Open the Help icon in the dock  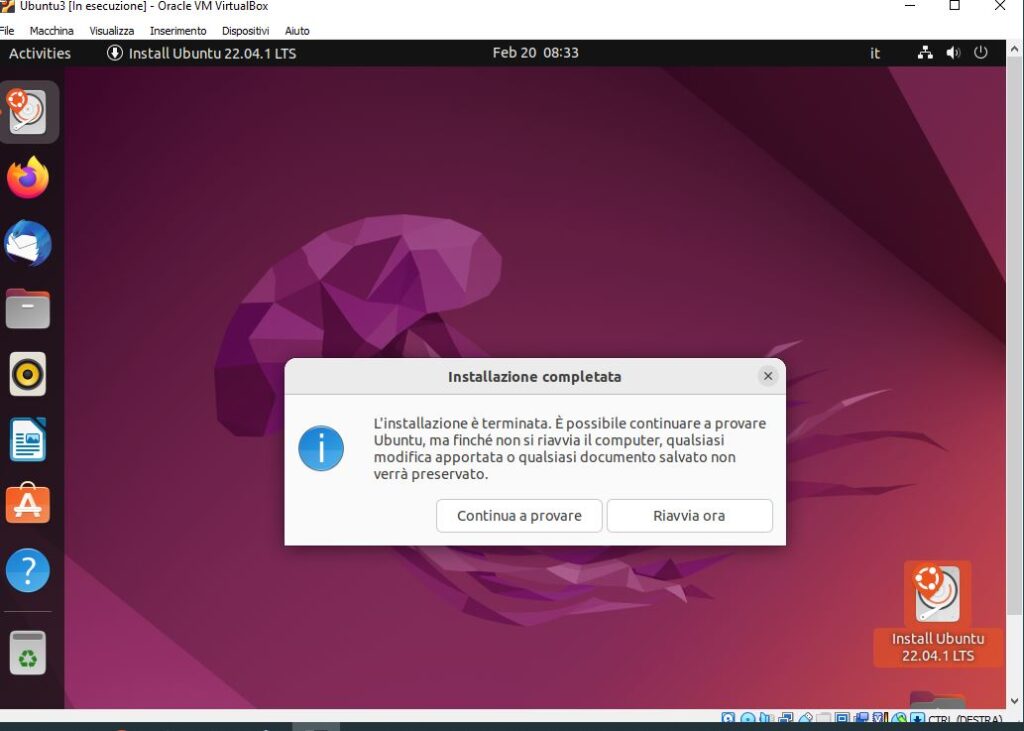(x=27, y=570)
